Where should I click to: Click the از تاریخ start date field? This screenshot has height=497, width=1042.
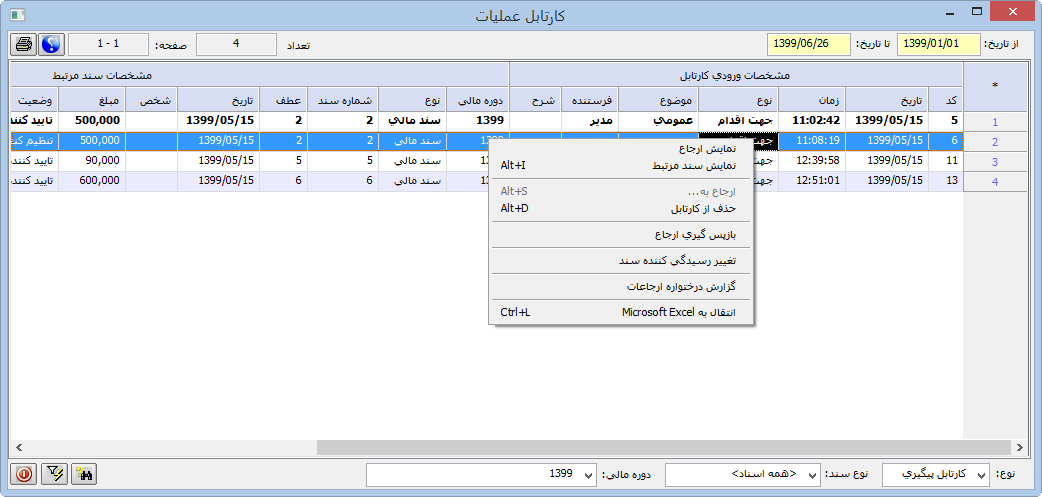click(939, 45)
